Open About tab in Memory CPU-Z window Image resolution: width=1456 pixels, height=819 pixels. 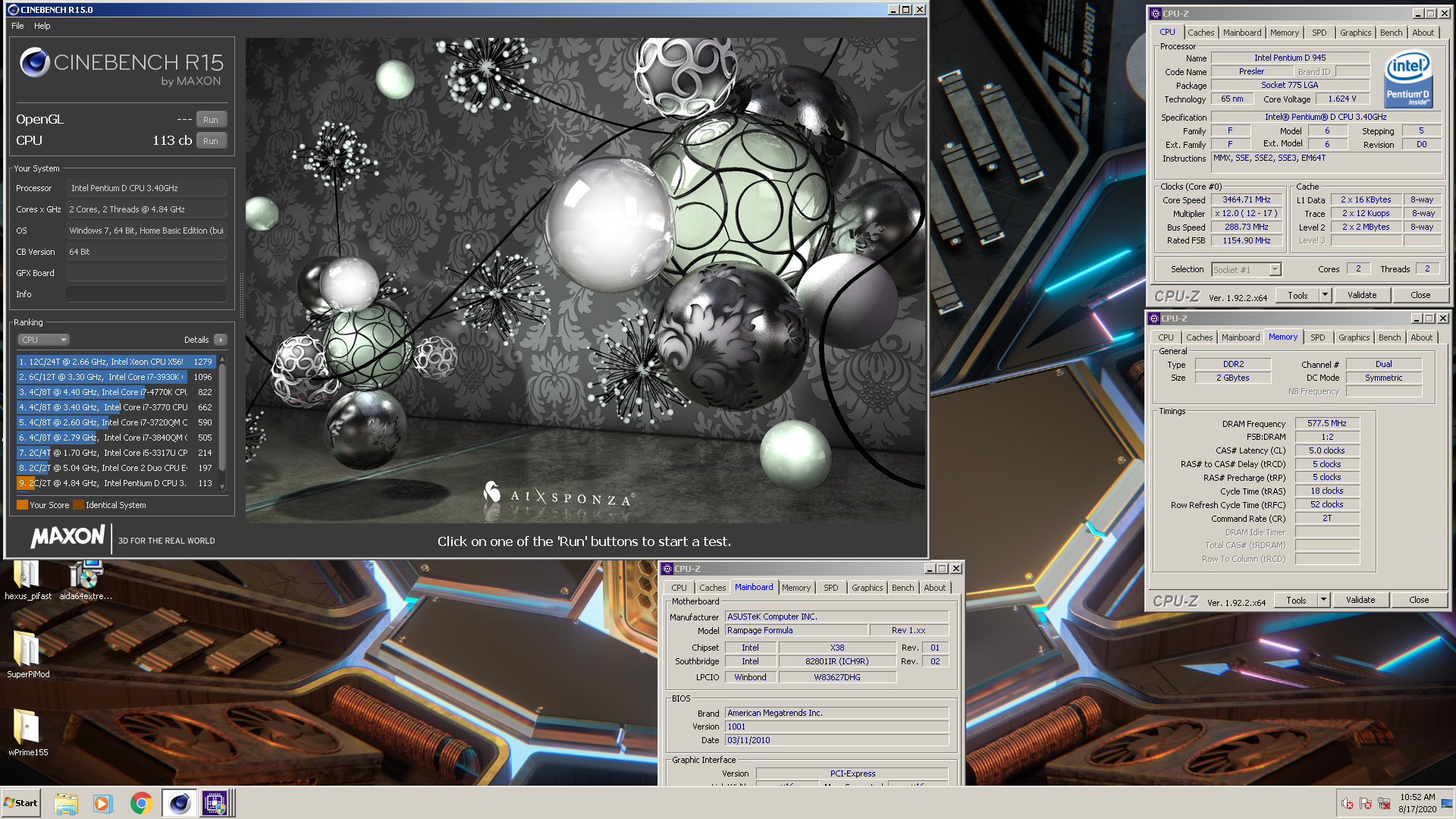point(1422,337)
